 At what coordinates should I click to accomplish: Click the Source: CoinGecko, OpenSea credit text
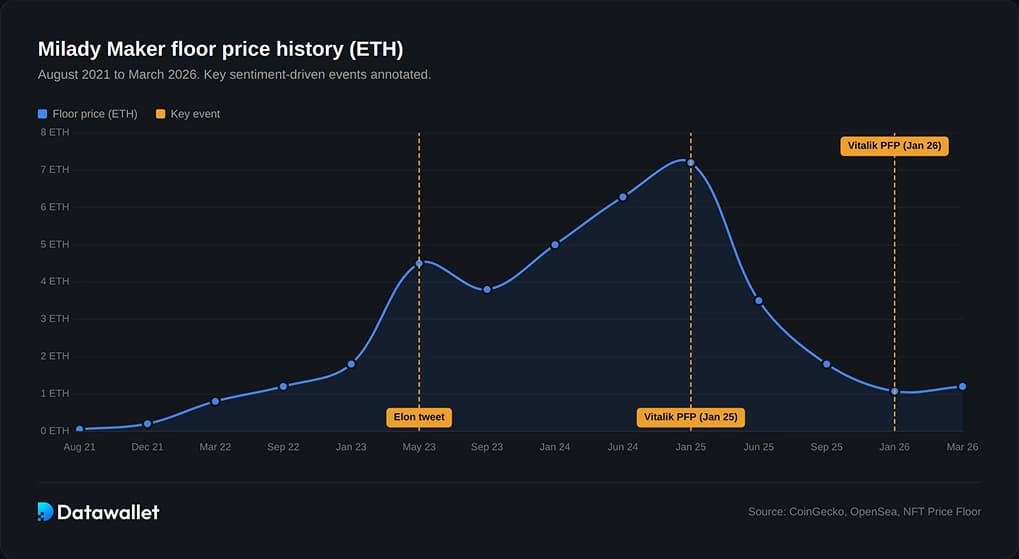(864, 512)
